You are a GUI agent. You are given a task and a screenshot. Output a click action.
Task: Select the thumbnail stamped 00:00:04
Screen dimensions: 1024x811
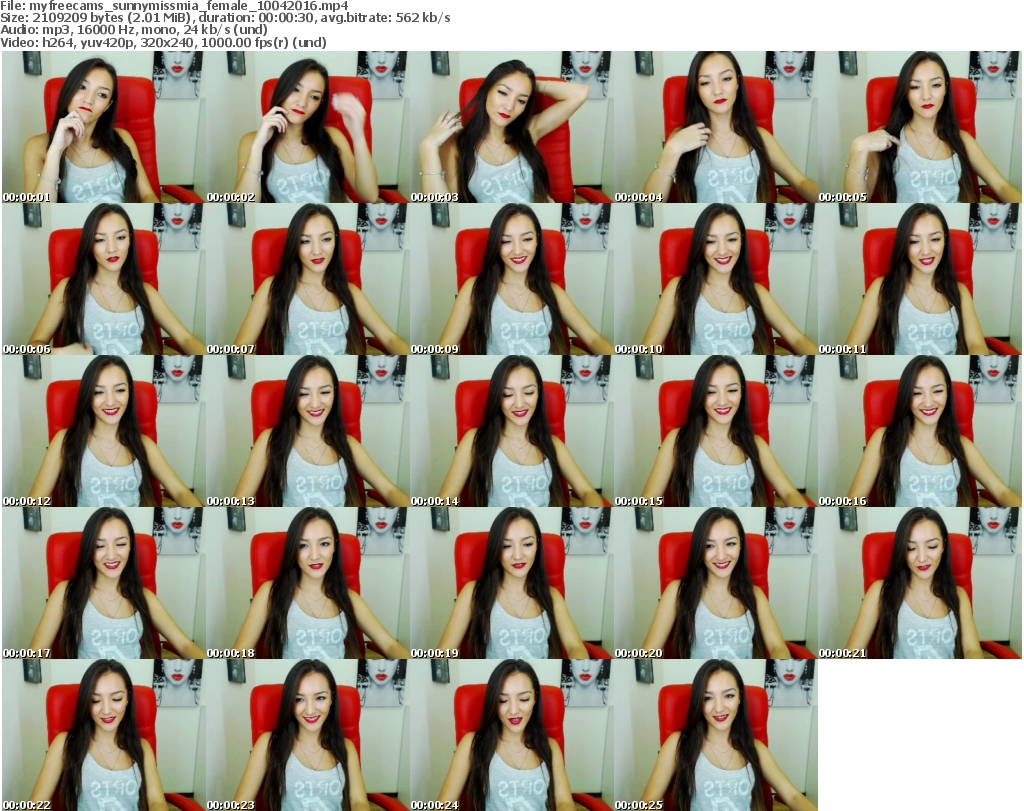click(716, 127)
